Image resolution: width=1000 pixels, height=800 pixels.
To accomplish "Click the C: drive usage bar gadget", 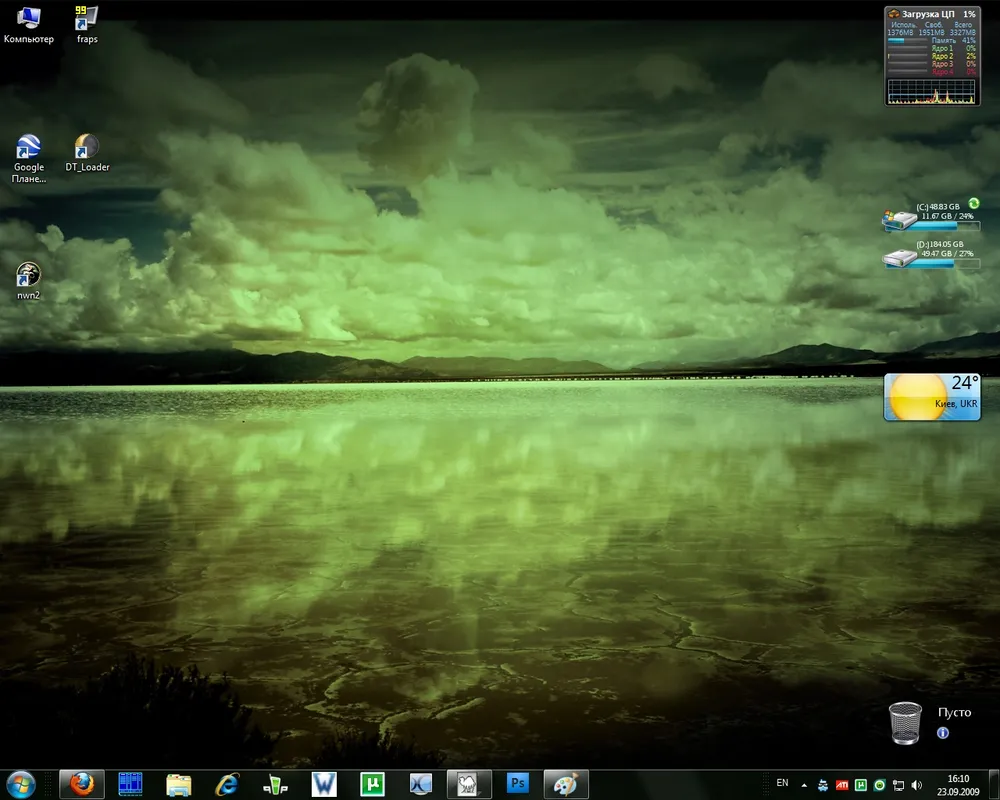I will (930, 226).
